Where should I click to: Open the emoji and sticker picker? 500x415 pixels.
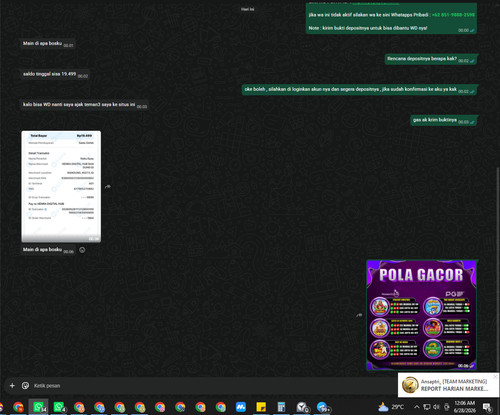pyautogui.click(x=25, y=386)
